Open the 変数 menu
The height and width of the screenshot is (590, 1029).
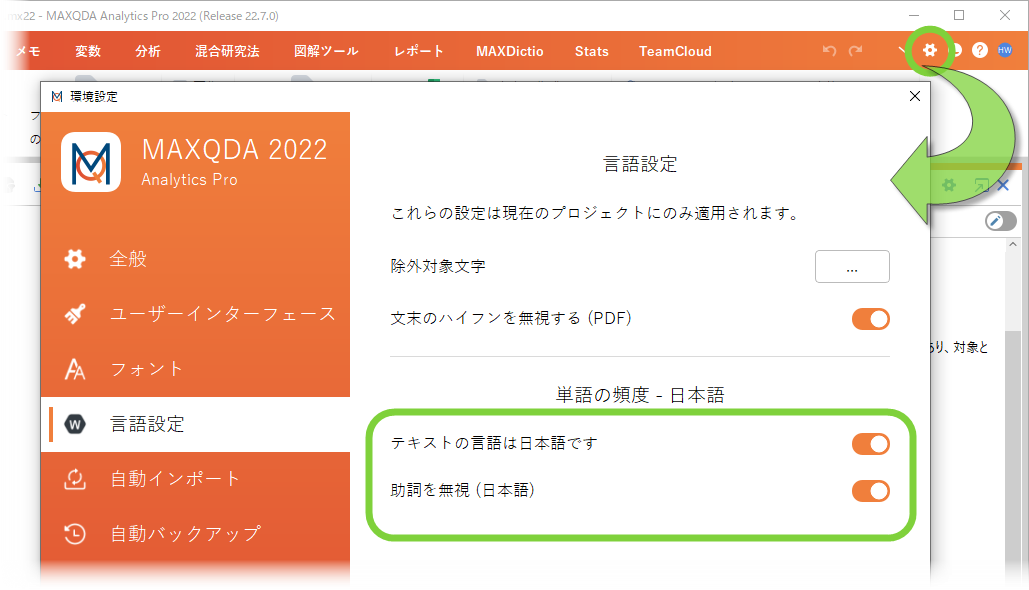tap(88, 51)
